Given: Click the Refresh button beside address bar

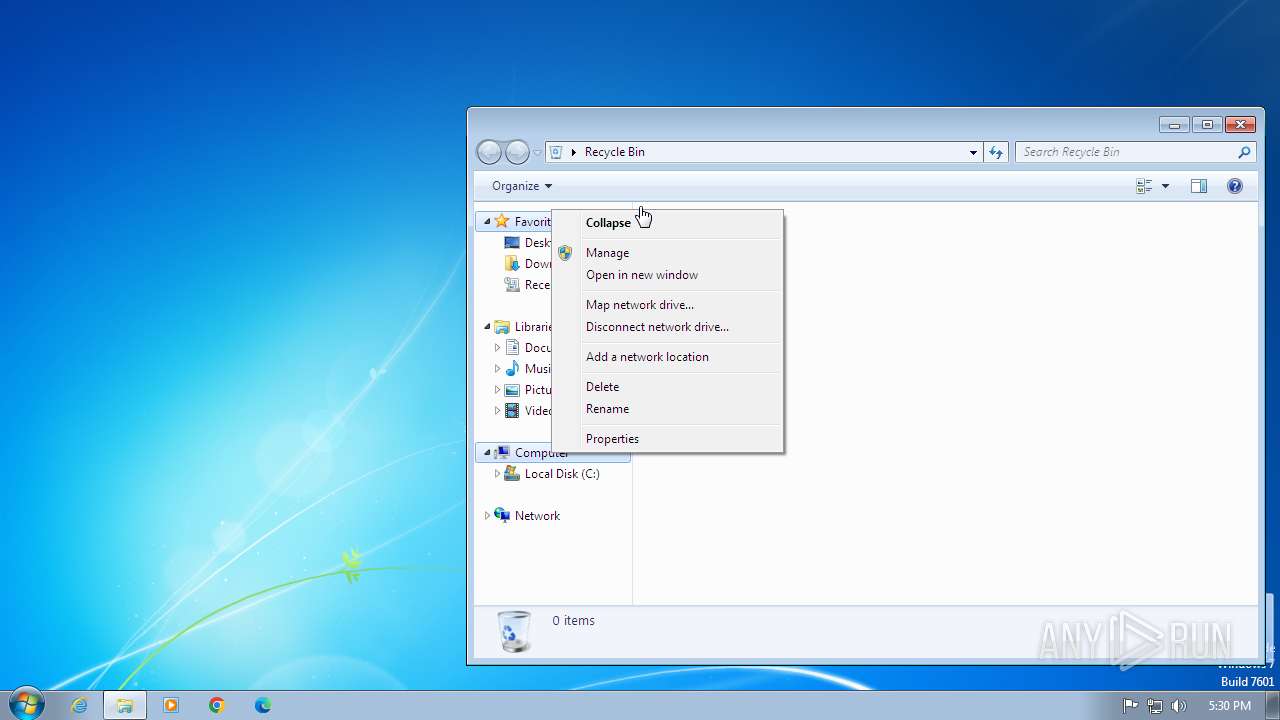Looking at the screenshot, I should click(995, 152).
